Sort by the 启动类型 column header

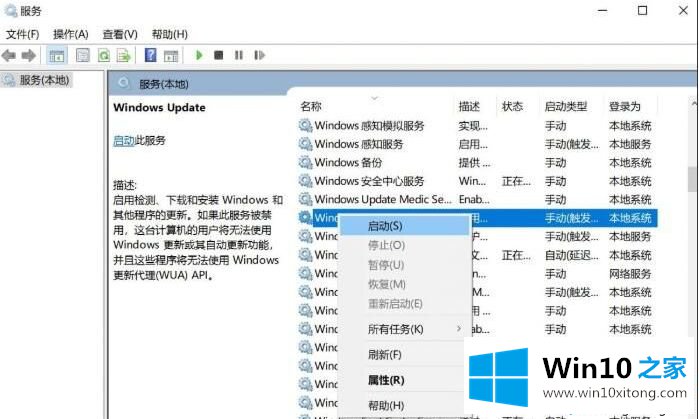(x=566, y=107)
